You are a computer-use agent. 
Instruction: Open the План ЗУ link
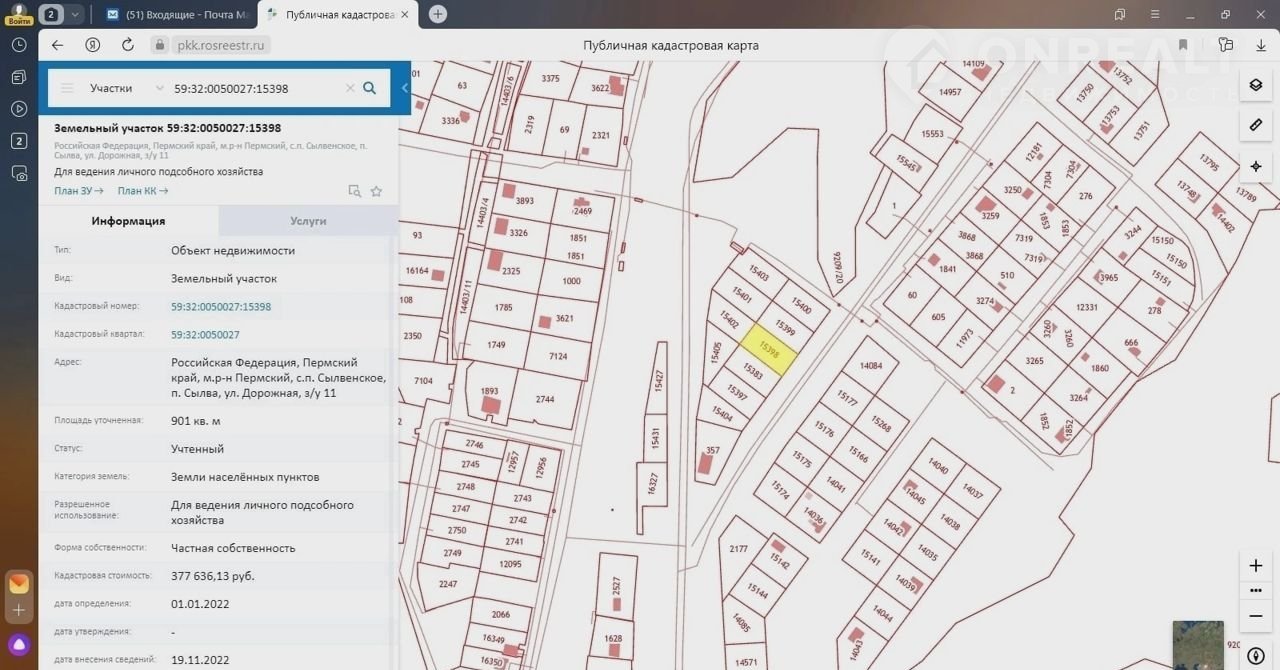[79, 191]
